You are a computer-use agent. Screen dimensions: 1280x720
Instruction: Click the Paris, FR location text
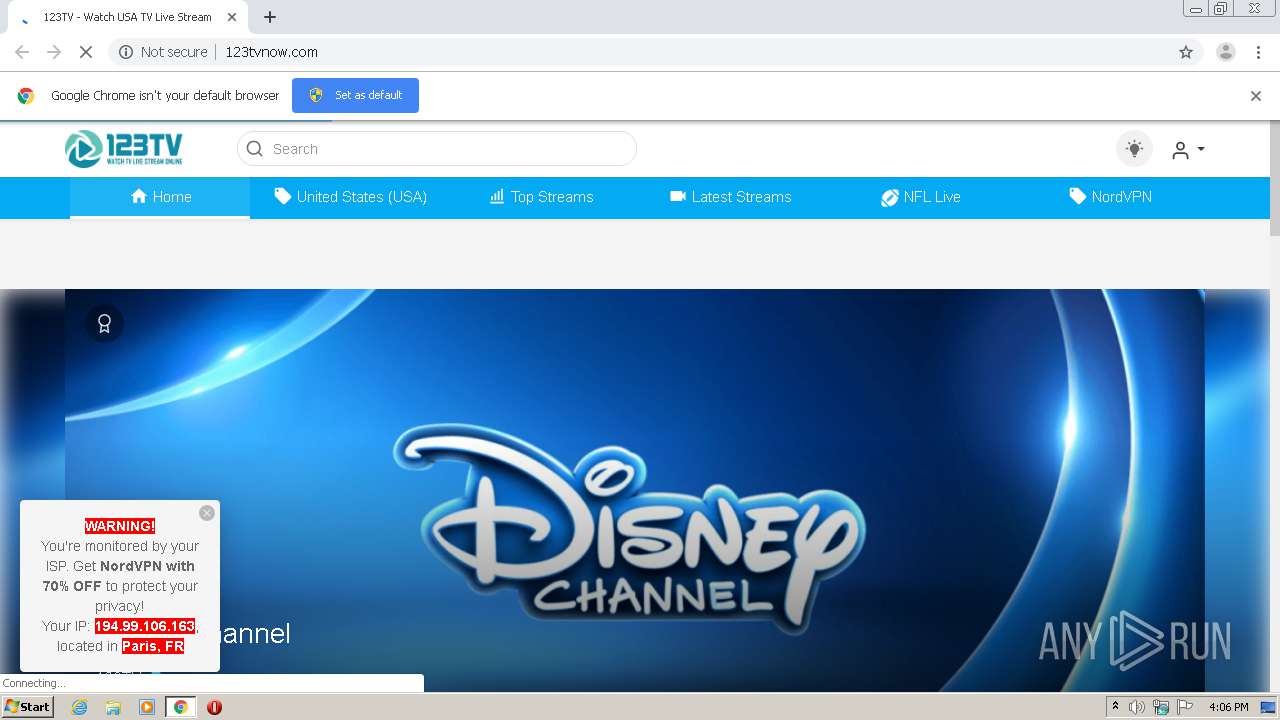(x=153, y=646)
